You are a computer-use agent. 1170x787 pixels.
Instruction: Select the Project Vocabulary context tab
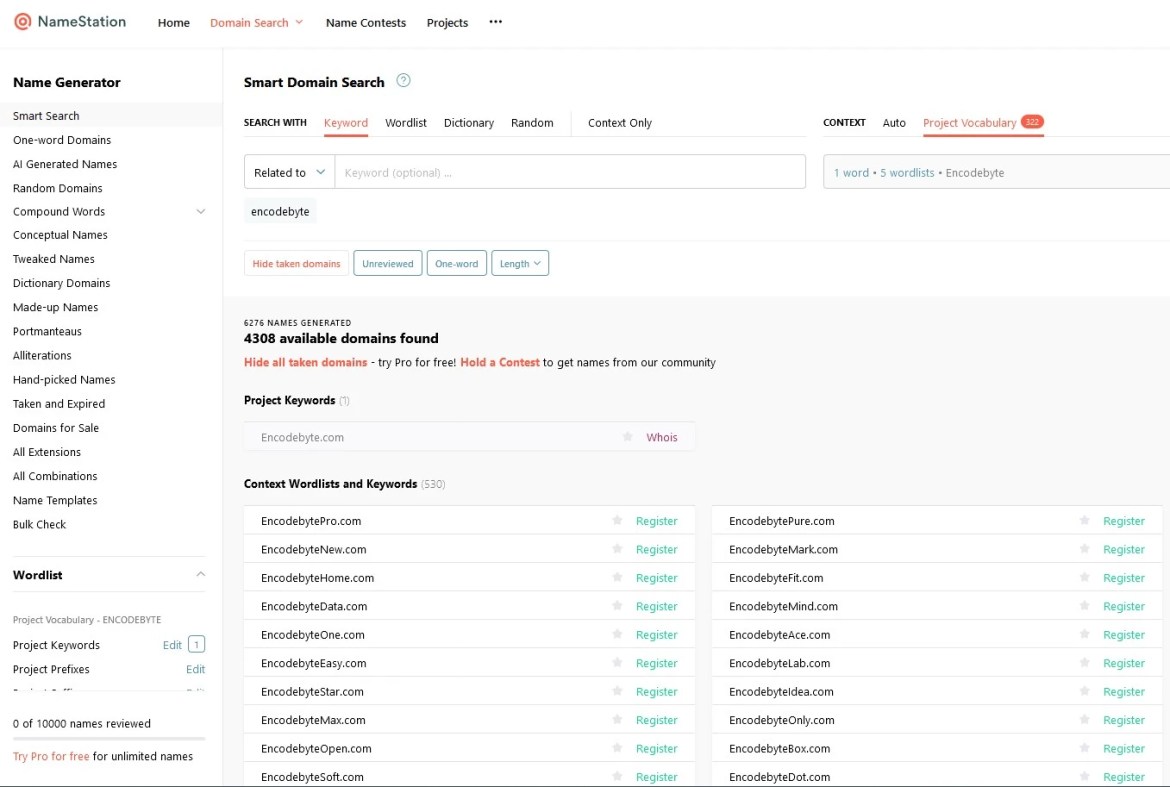point(969,122)
